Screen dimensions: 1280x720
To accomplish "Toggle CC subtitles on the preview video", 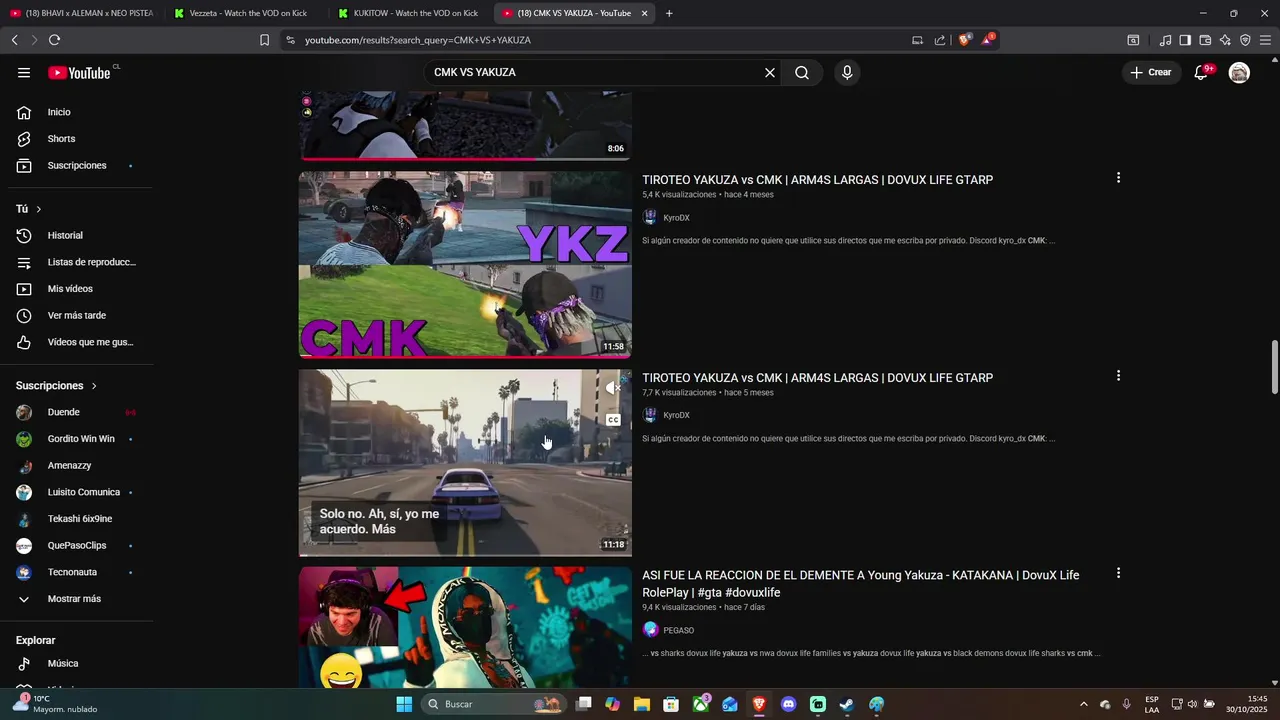I will coord(613,420).
